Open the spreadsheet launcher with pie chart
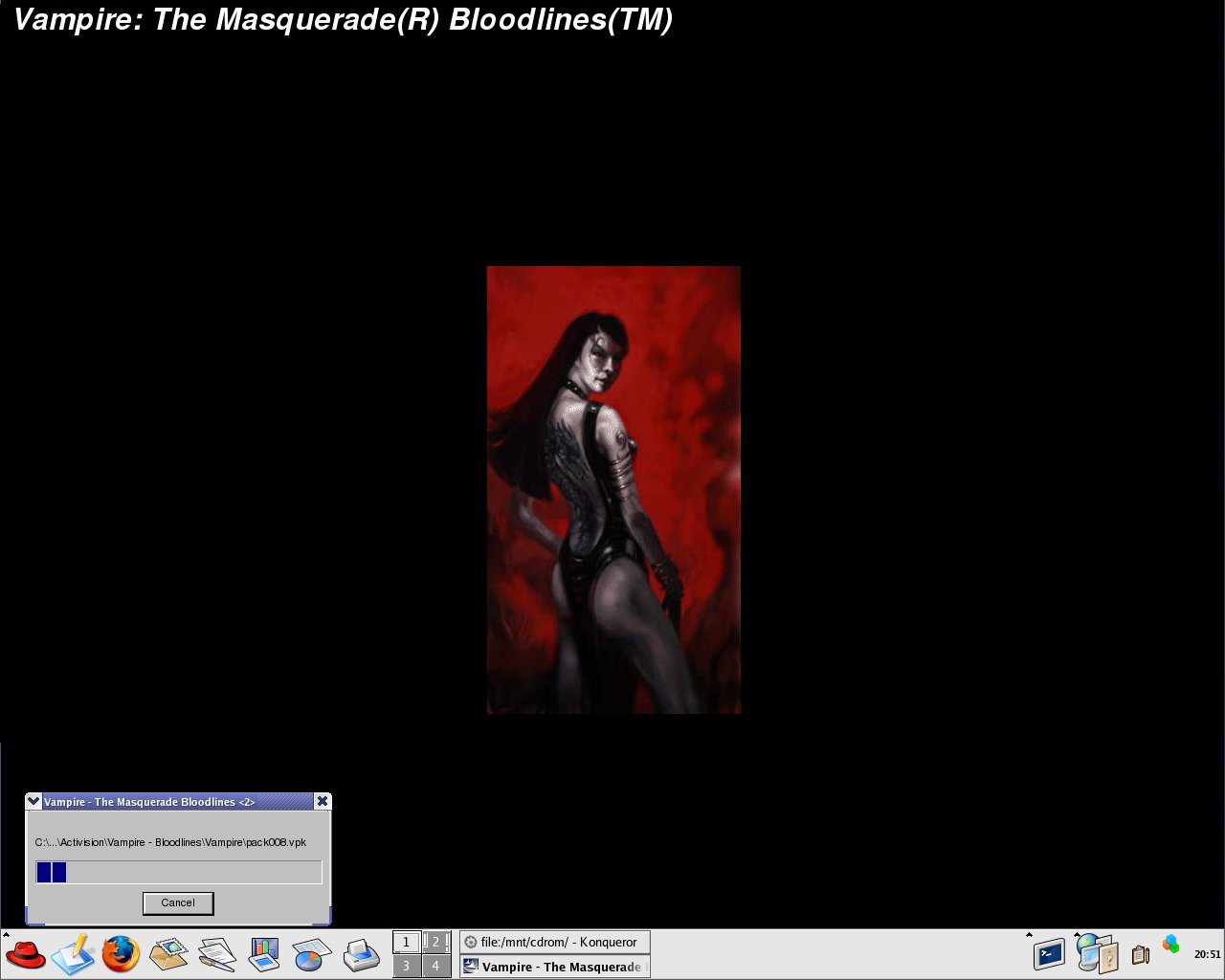1225x980 pixels. click(312, 954)
